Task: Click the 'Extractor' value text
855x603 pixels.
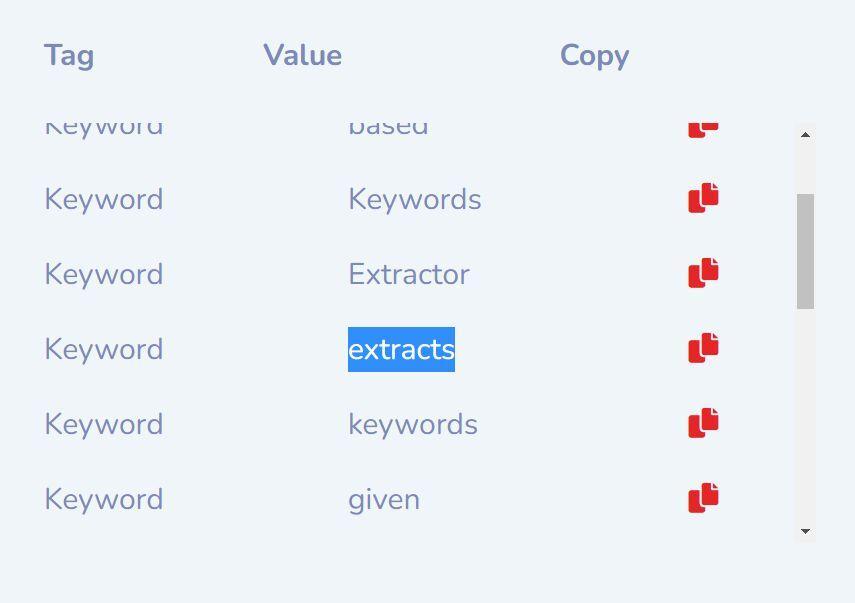Action: pos(408,274)
